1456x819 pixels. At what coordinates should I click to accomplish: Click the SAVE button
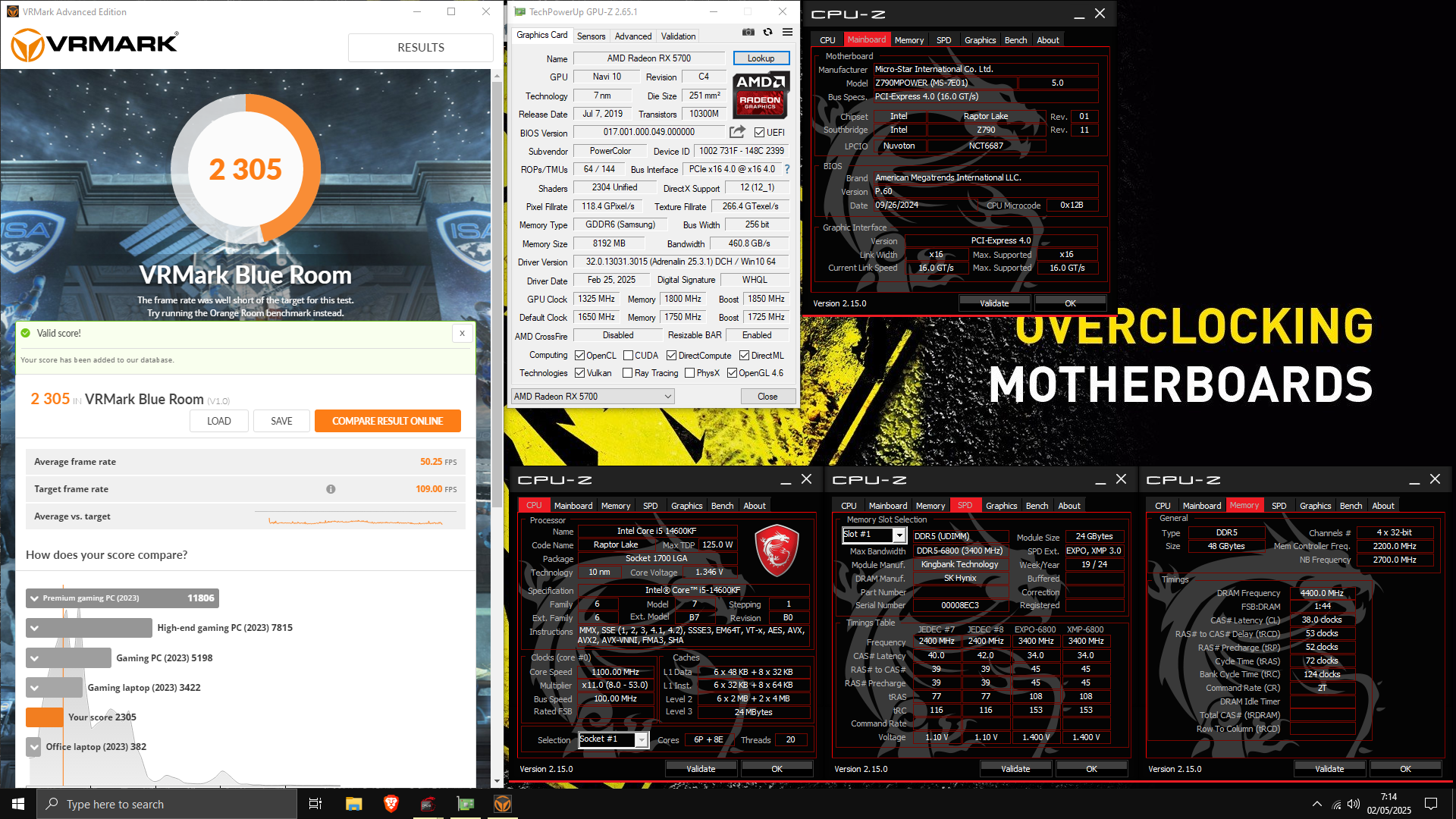pos(281,421)
